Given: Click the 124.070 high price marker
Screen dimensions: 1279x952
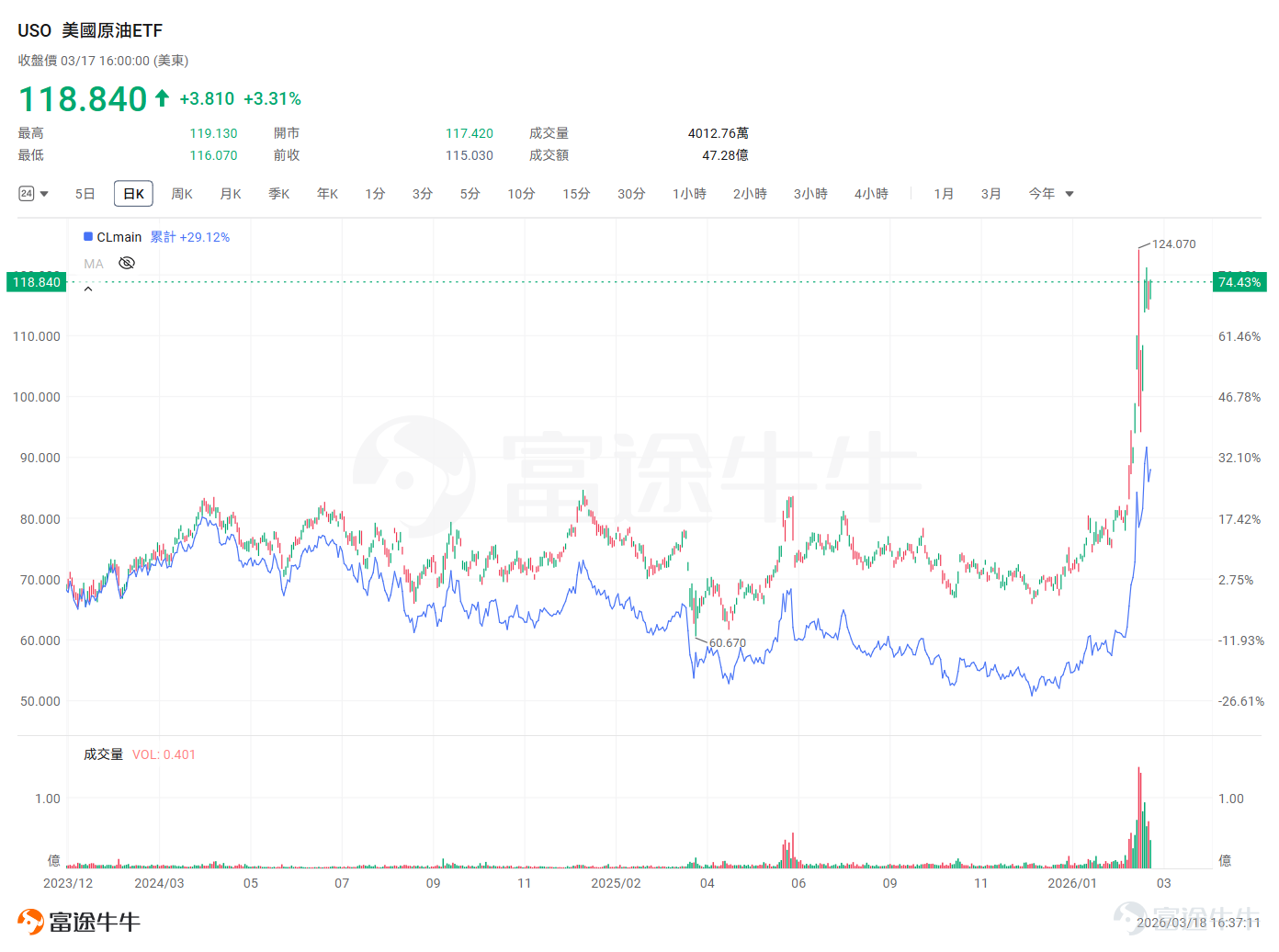Looking at the screenshot, I should [x=1174, y=244].
